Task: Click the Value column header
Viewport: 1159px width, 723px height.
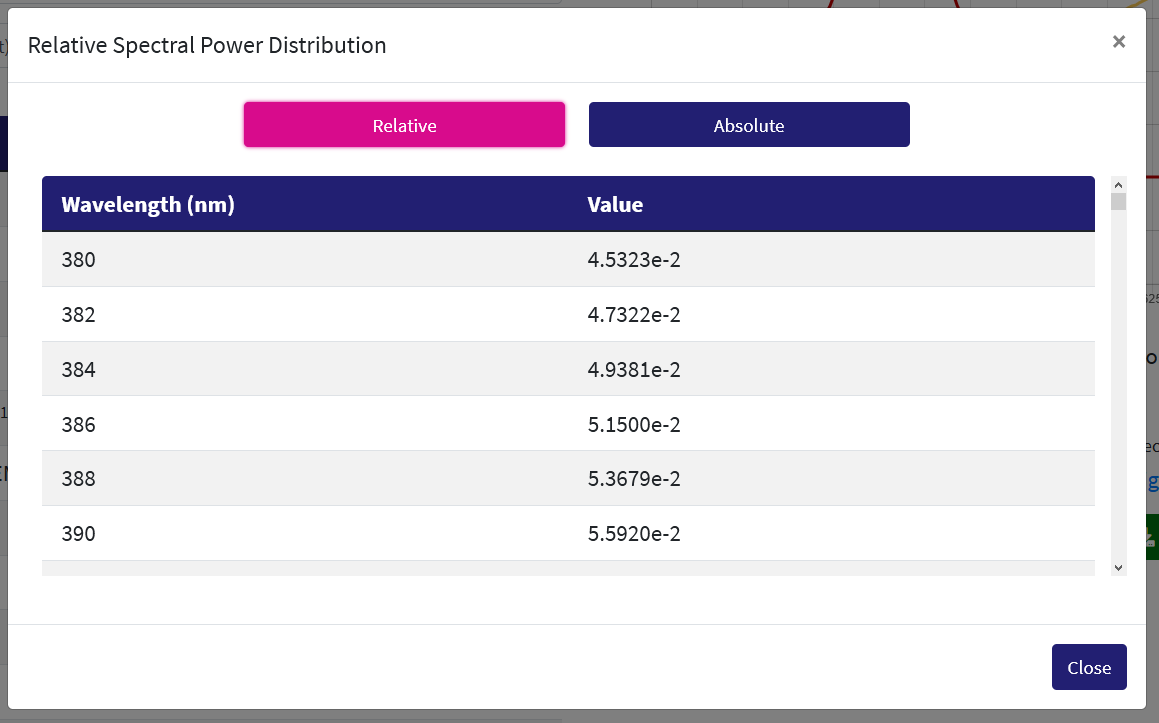Action: click(615, 205)
